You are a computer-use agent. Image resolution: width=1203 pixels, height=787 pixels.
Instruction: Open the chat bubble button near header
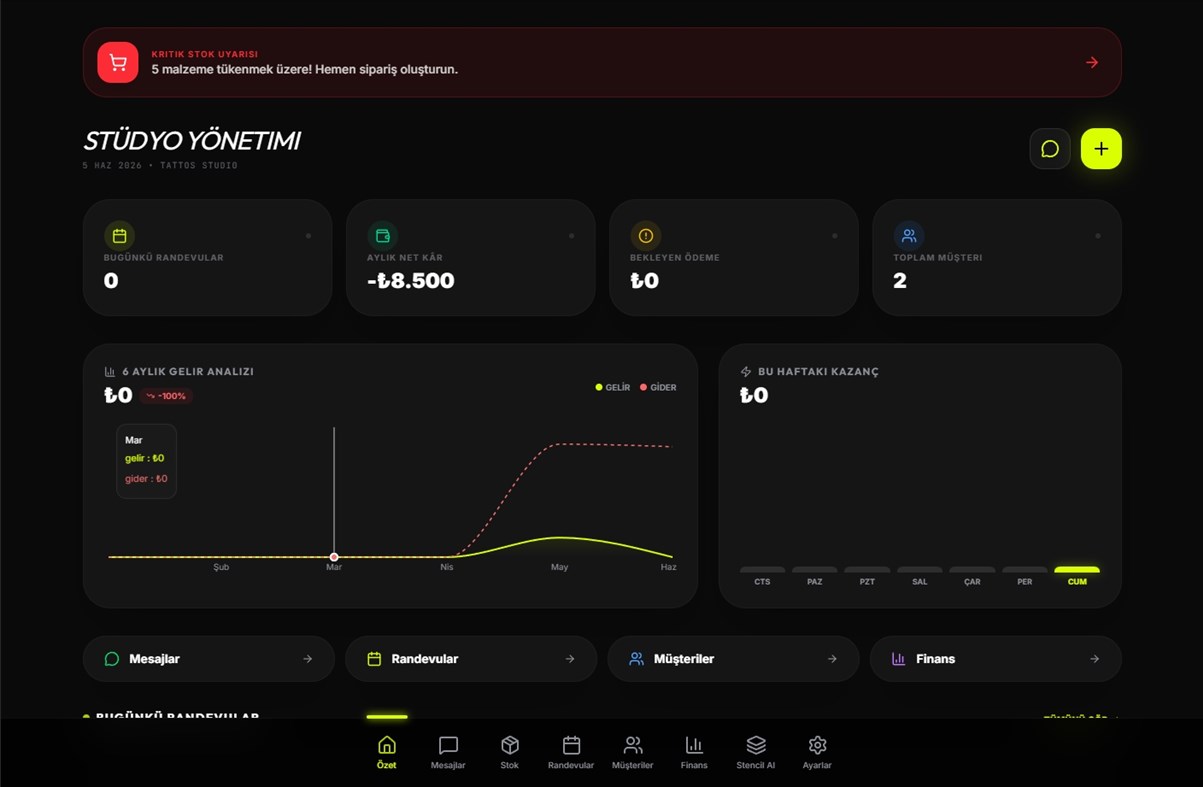[x=1050, y=149]
